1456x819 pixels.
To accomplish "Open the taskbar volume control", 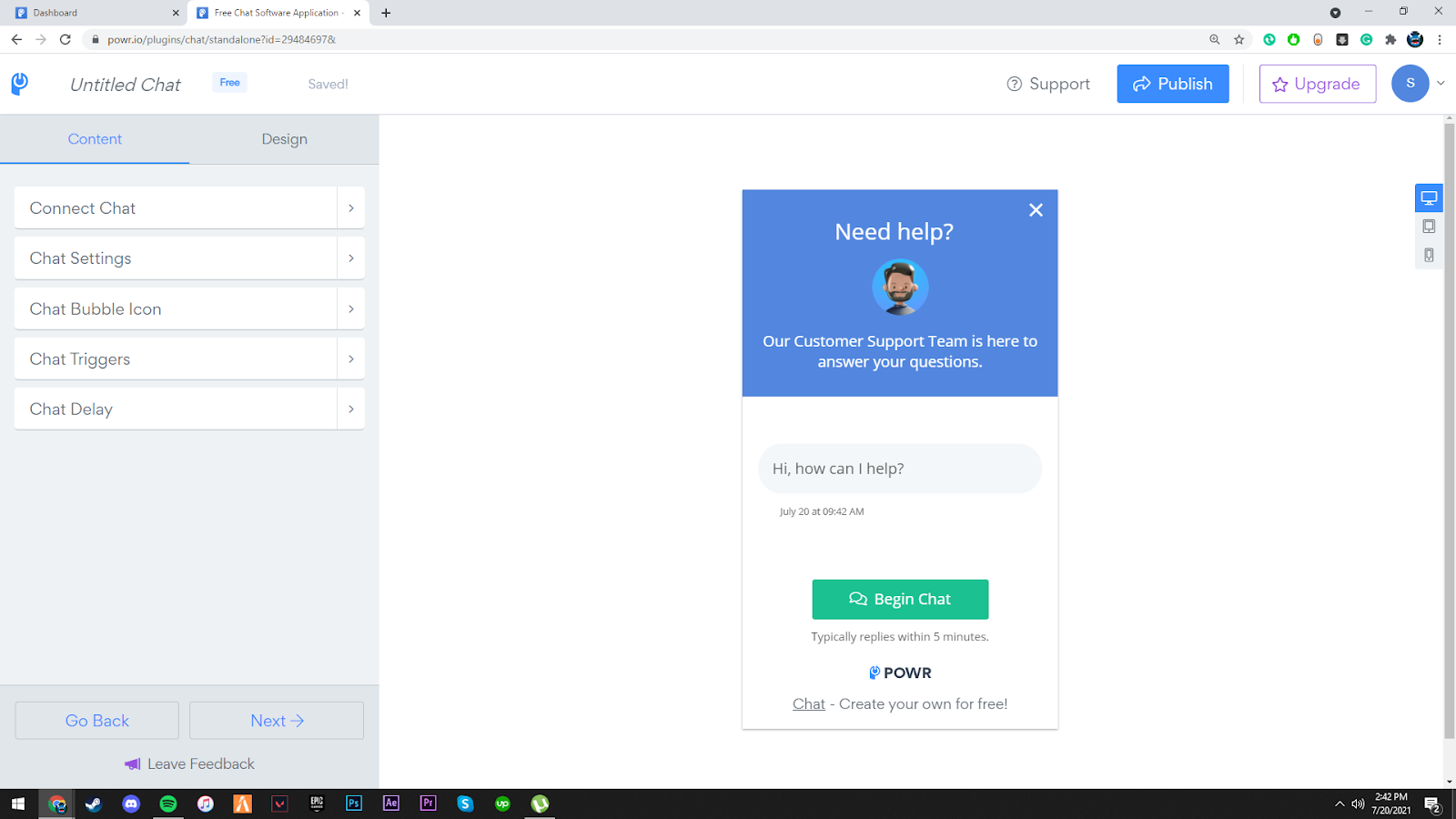I will 1358,804.
